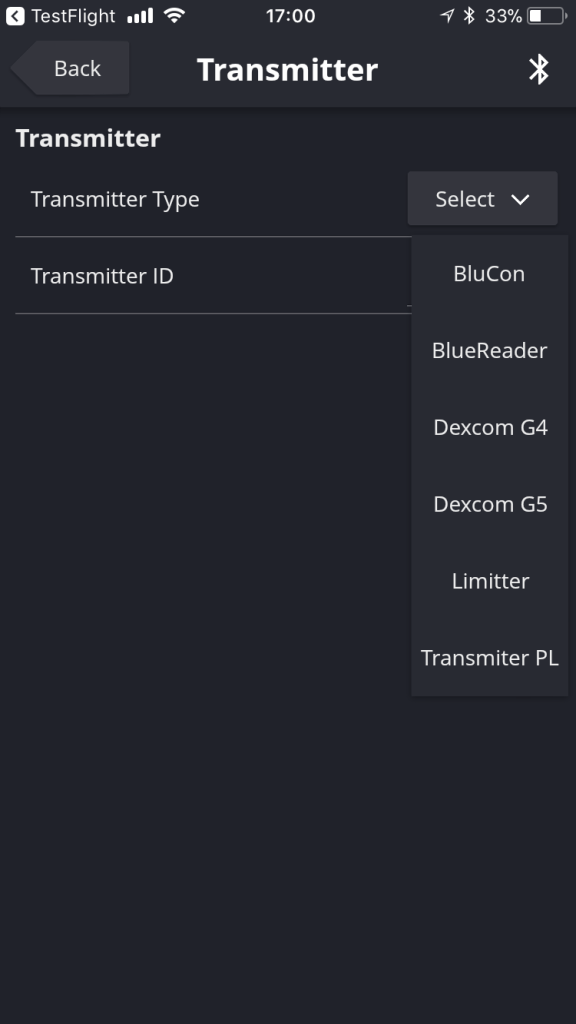This screenshot has height=1024, width=576.
Task: Tap the TestFlight return arrow icon
Action: pyautogui.click(x=15, y=16)
